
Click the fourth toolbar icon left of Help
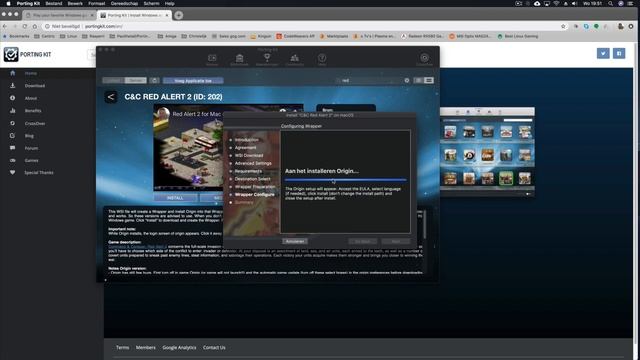point(294,58)
